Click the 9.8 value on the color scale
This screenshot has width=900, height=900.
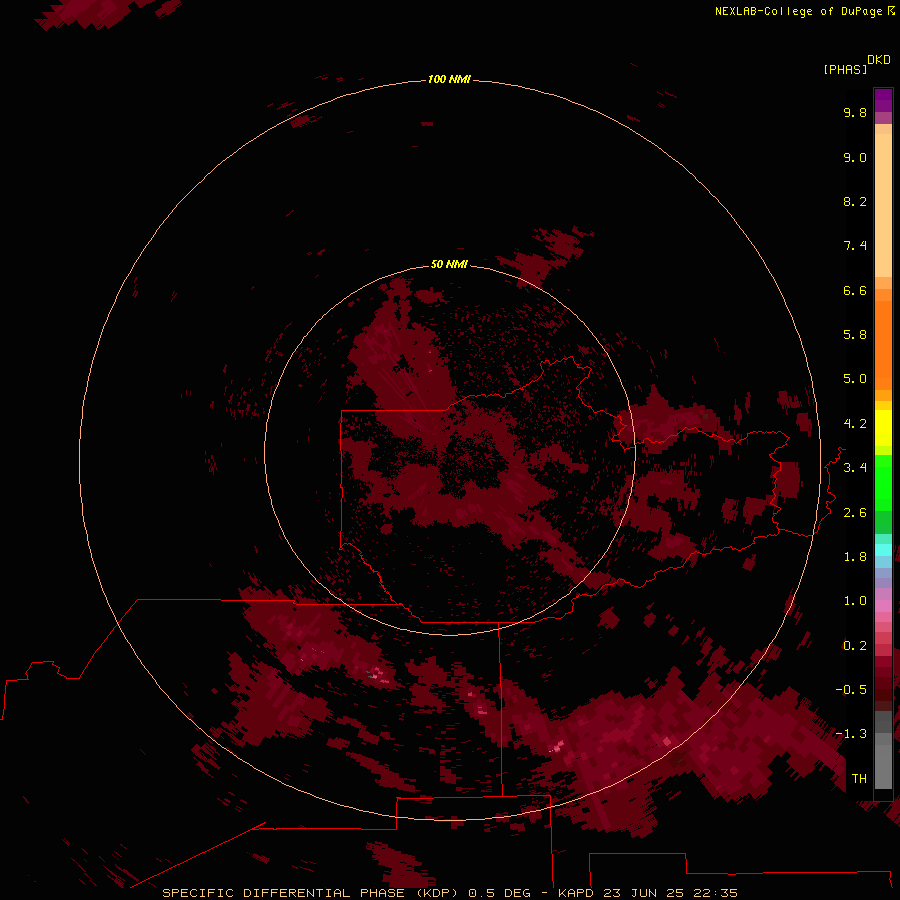(855, 112)
